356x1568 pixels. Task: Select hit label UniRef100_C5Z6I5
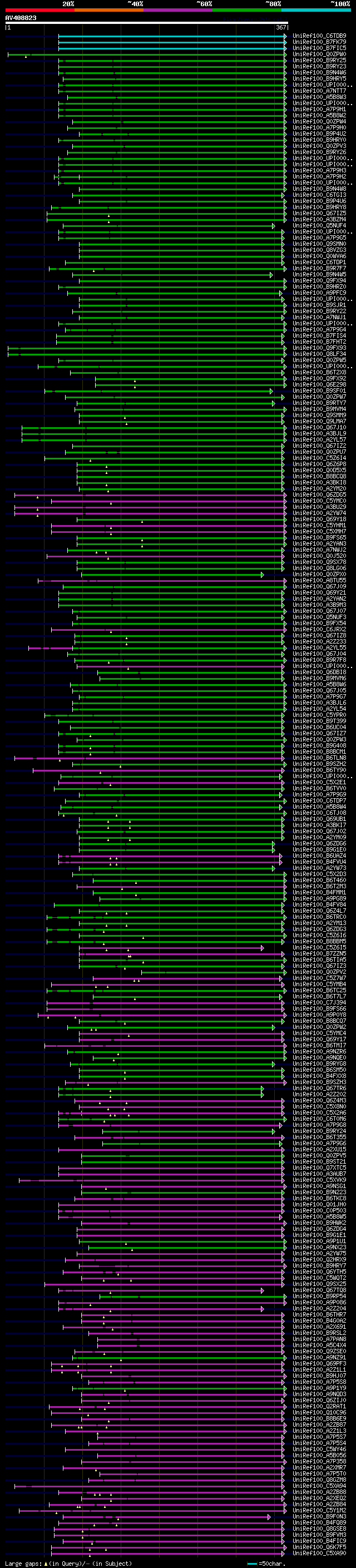(319, 948)
